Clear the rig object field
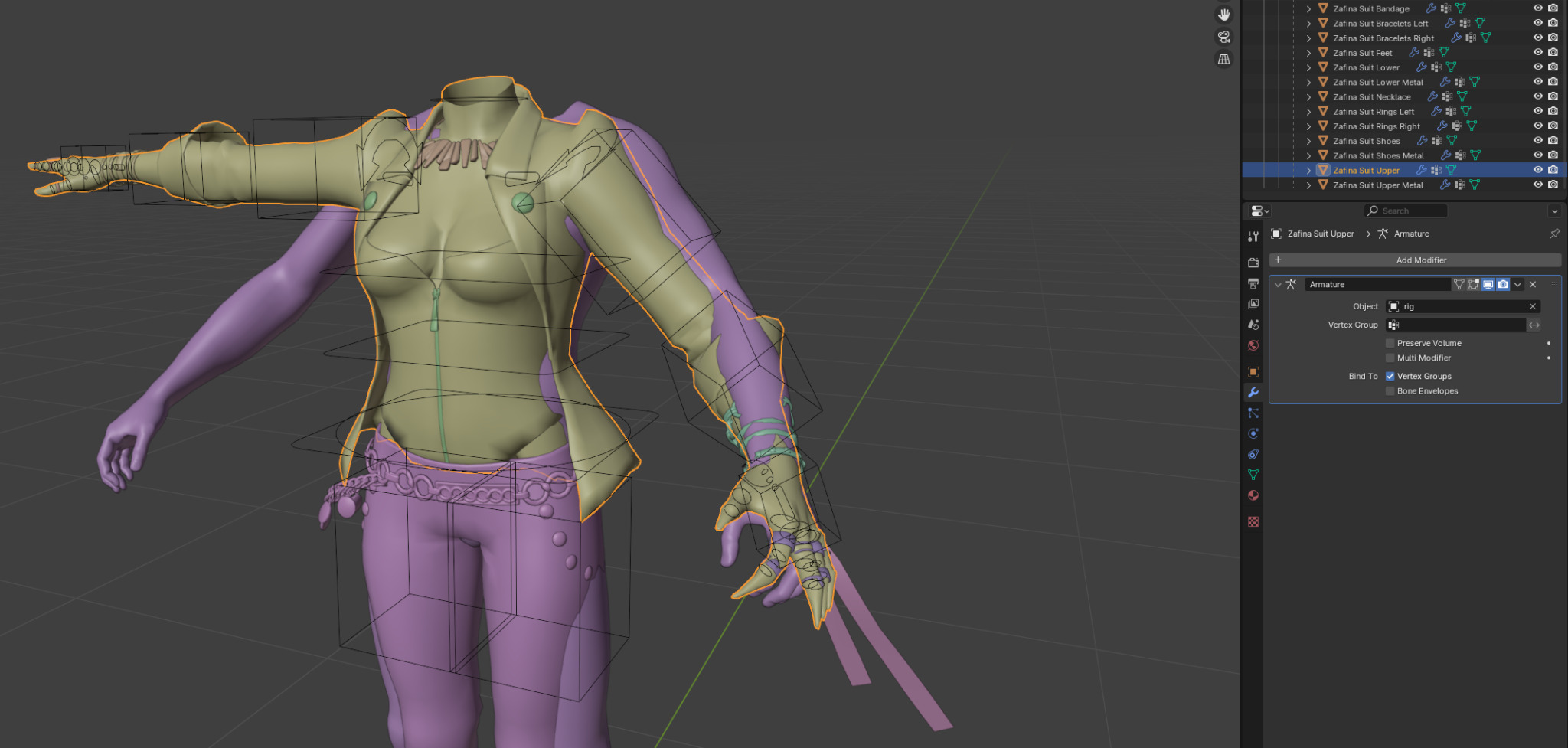Screen dimensions: 1568x748 pos(1533,306)
